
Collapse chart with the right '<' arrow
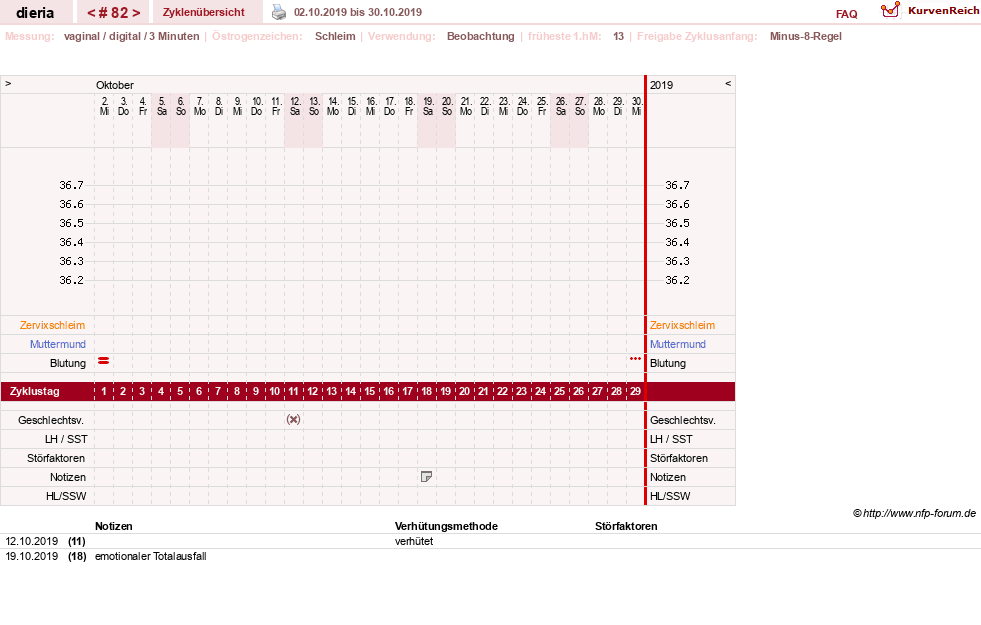point(728,83)
